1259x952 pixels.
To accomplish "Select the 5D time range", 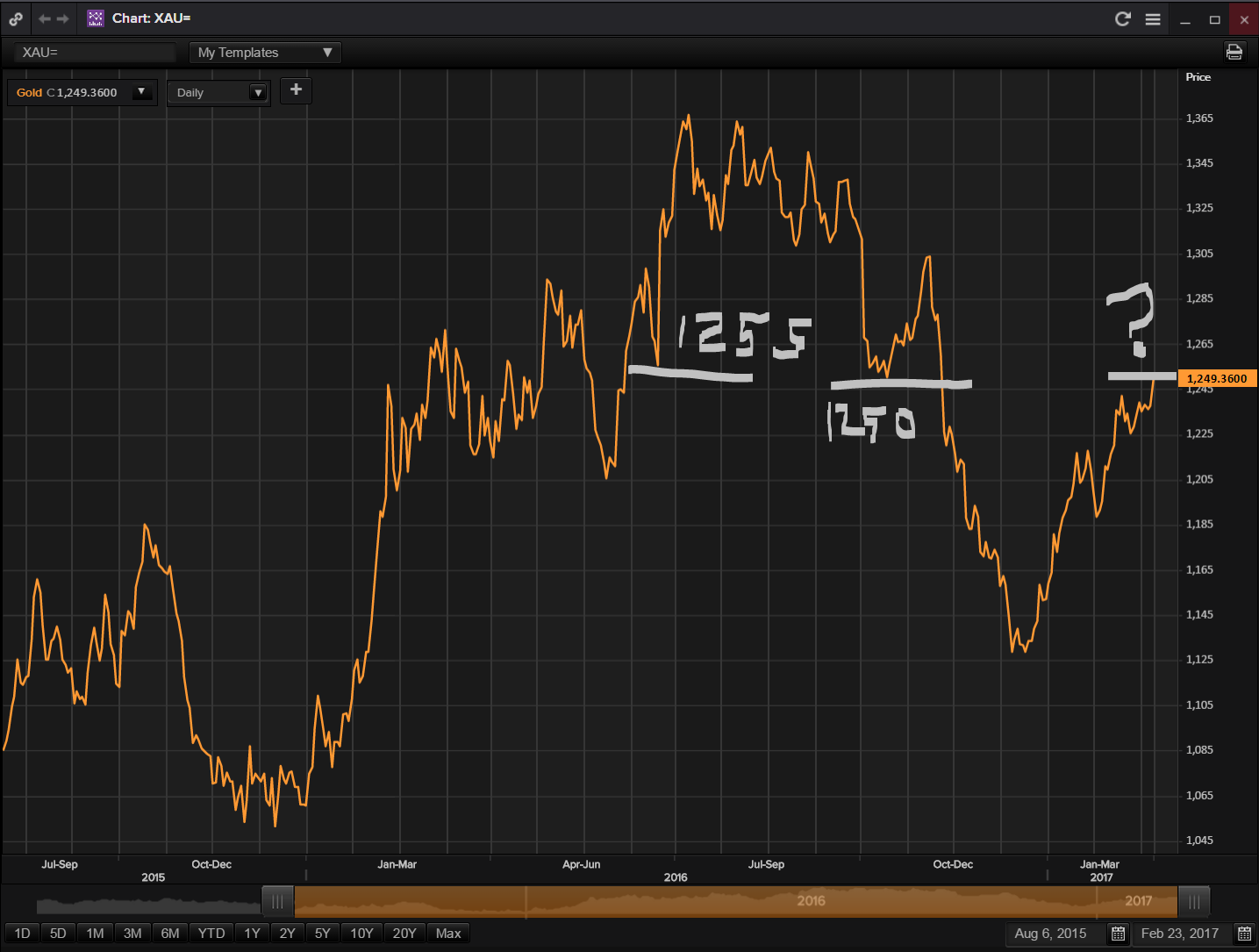I will pyautogui.click(x=58, y=934).
